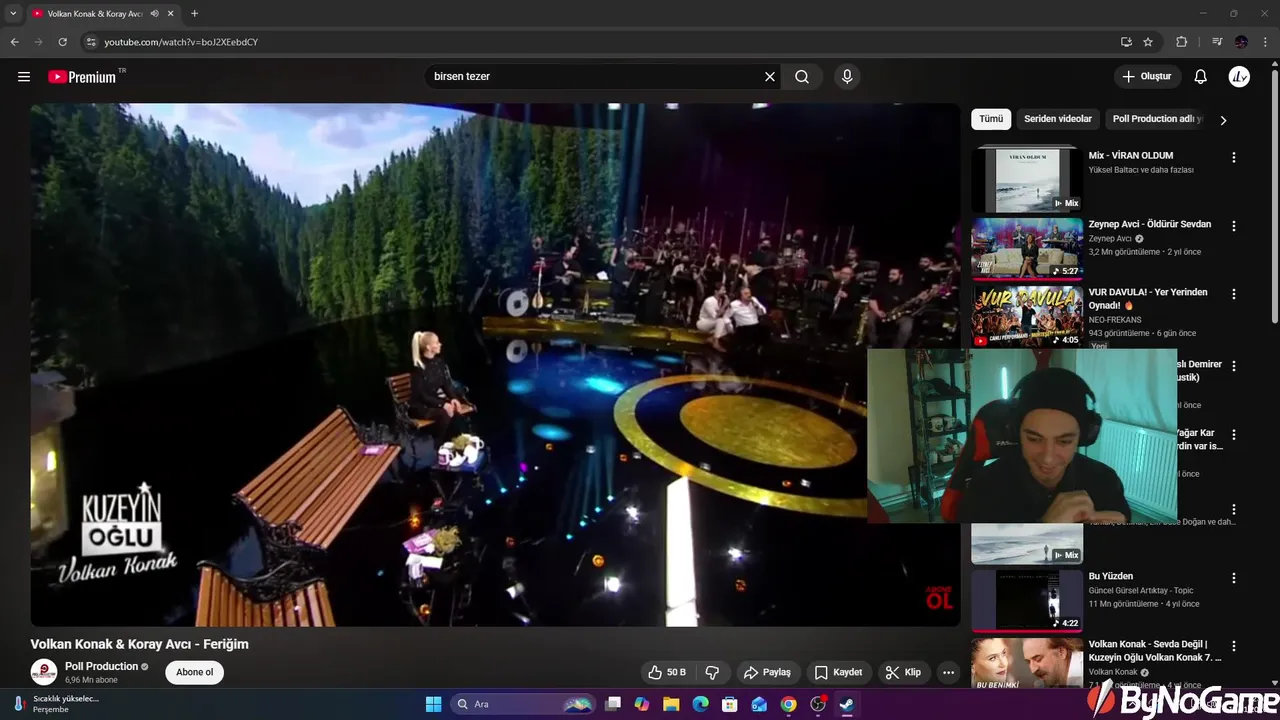
Task: Open Poll Production channel avatar
Action: 44,672
